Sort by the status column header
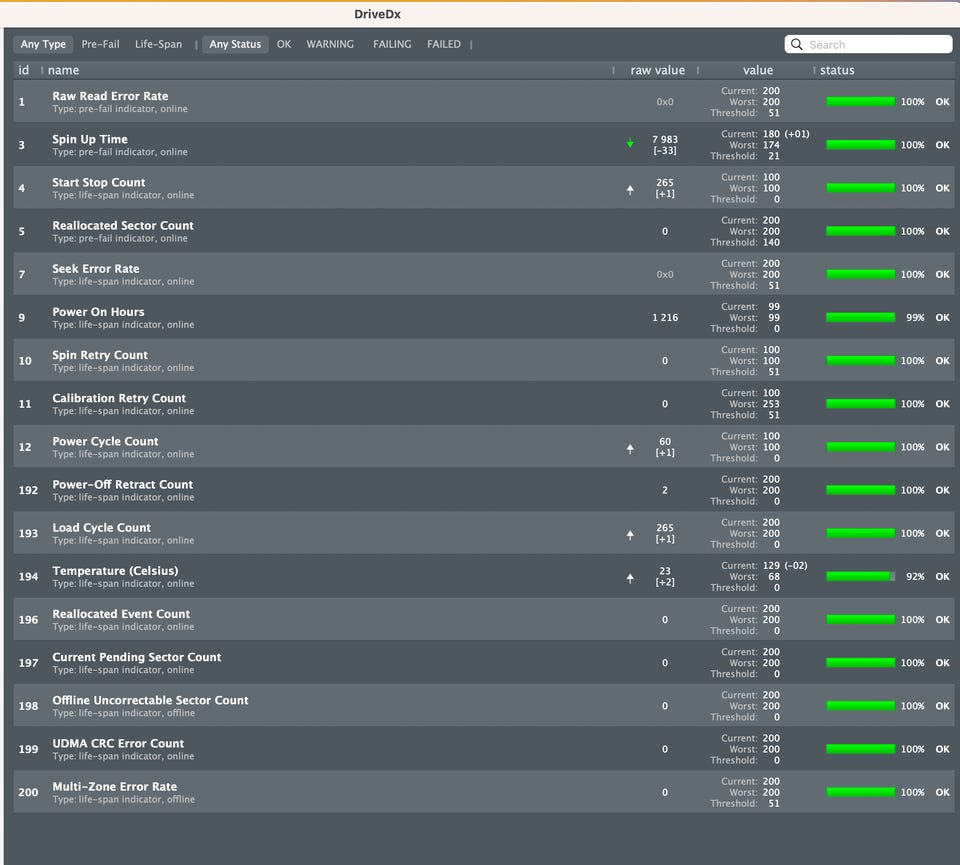The width and height of the screenshot is (960, 865). (837, 70)
